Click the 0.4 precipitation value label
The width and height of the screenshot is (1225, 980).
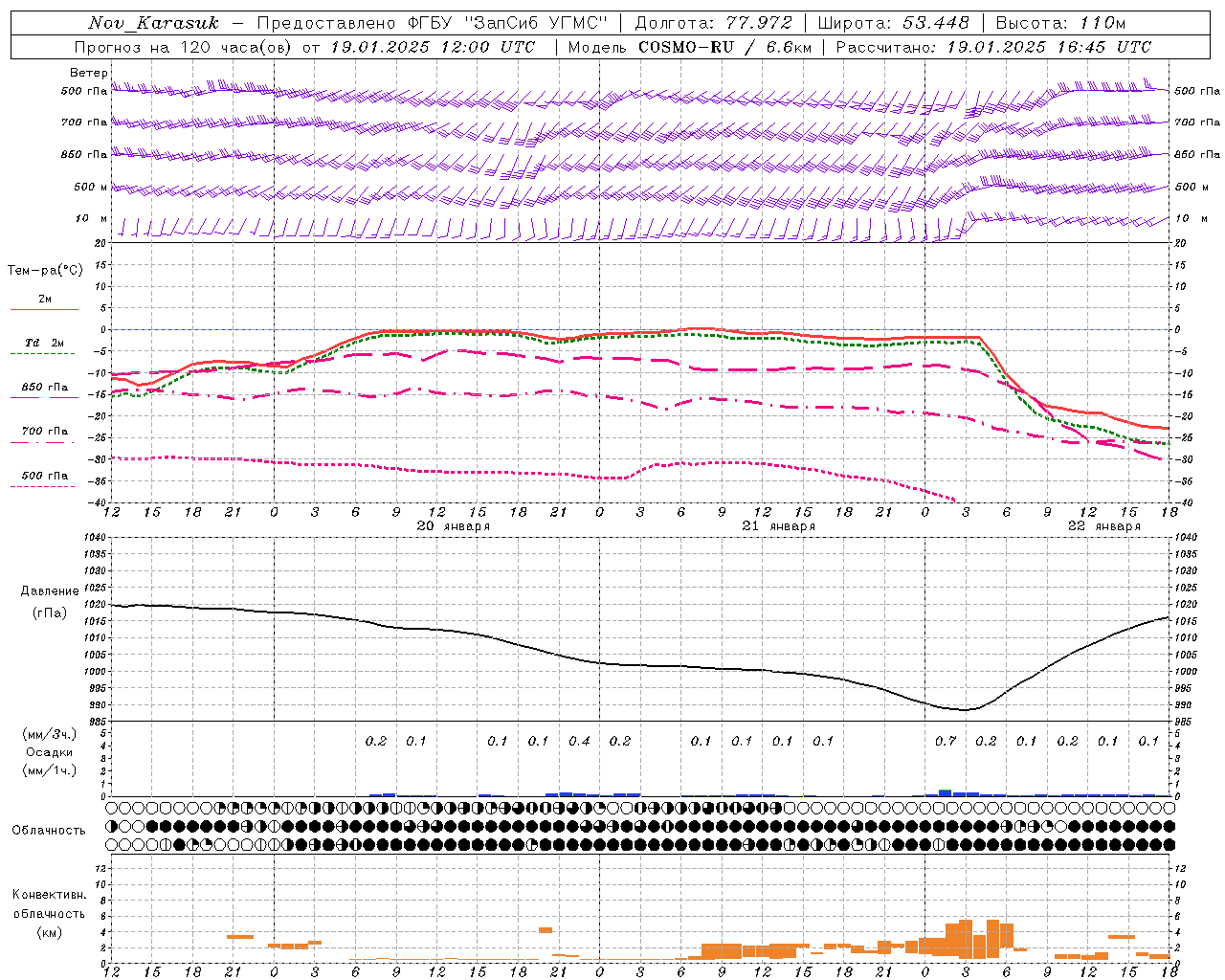tap(579, 741)
